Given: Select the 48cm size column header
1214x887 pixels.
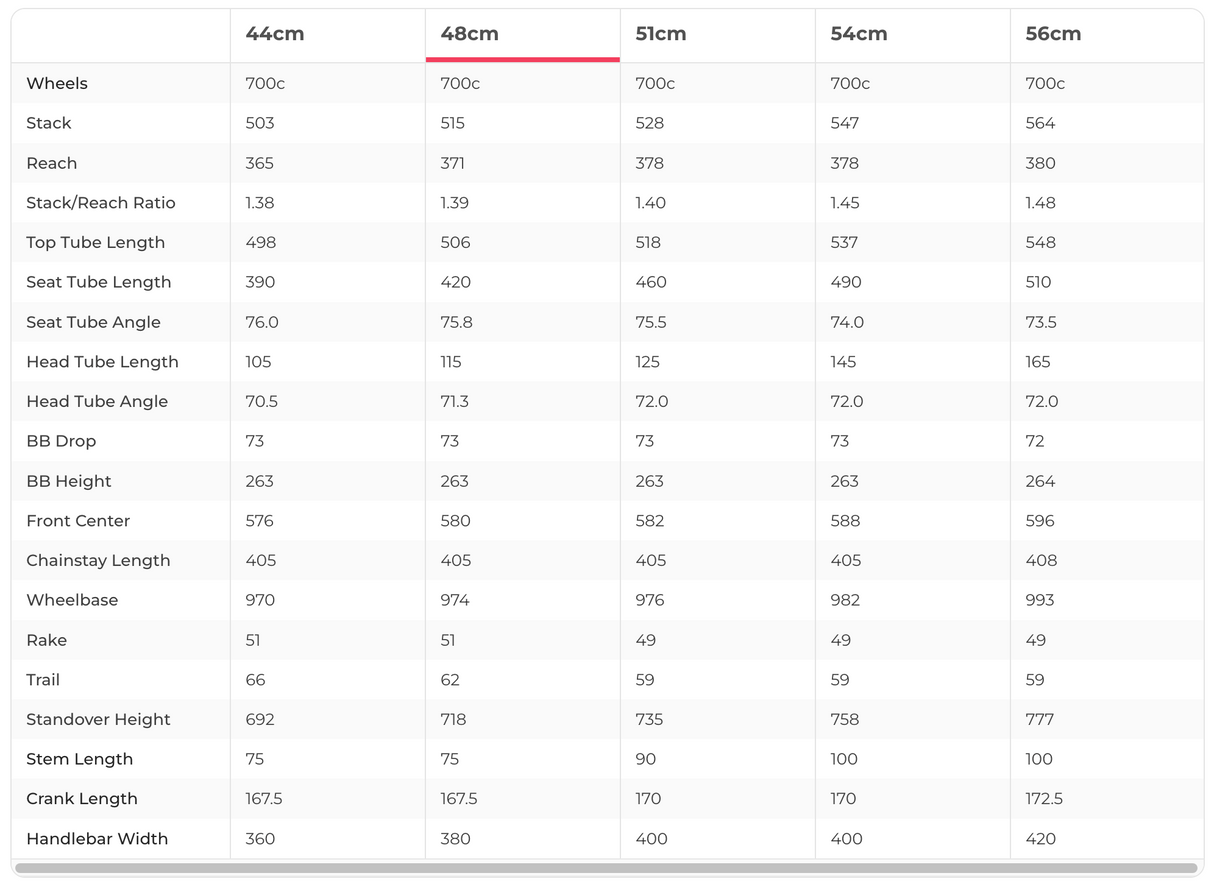Looking at the screenshot, I should 470,34.
